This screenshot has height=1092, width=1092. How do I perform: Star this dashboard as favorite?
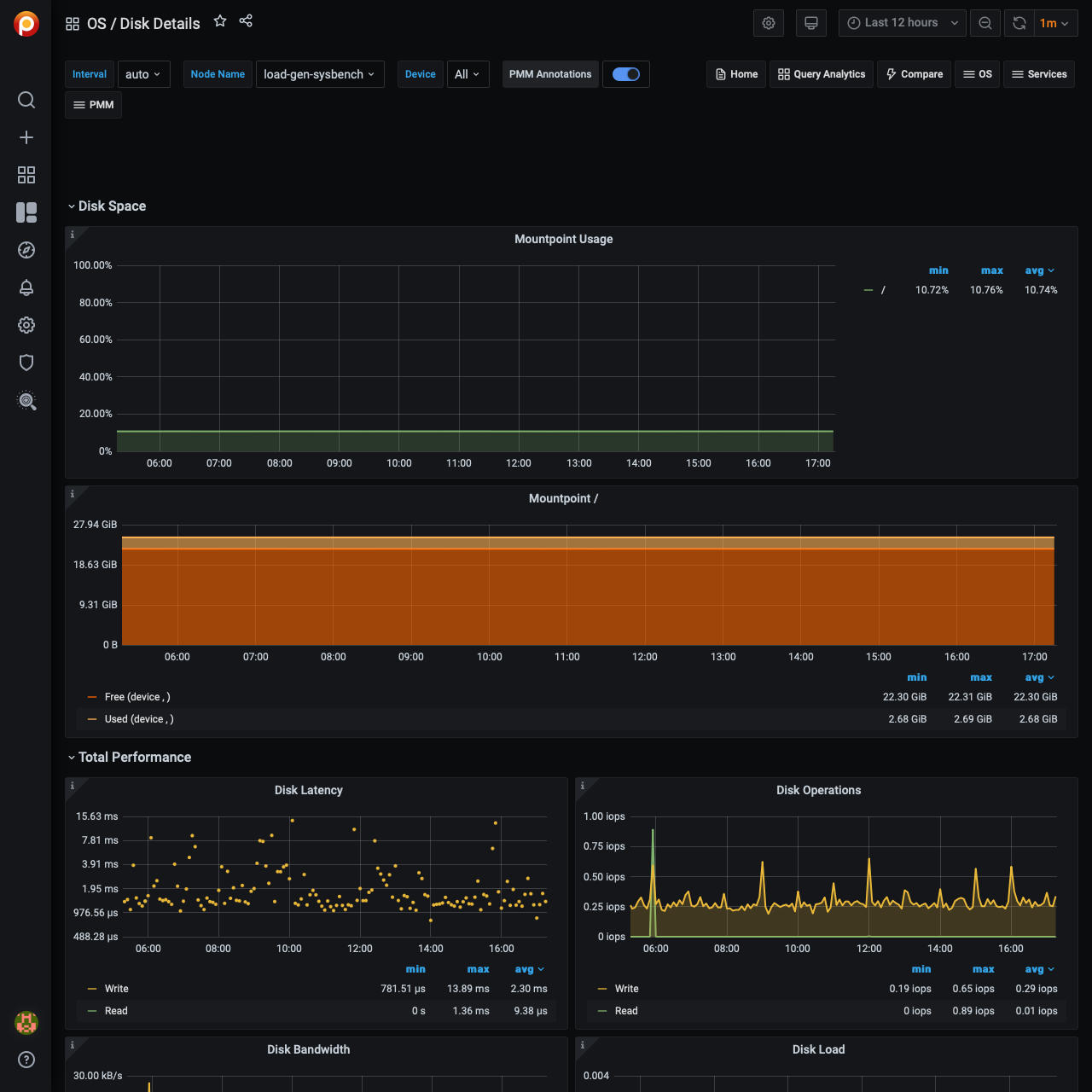[220, 21]
